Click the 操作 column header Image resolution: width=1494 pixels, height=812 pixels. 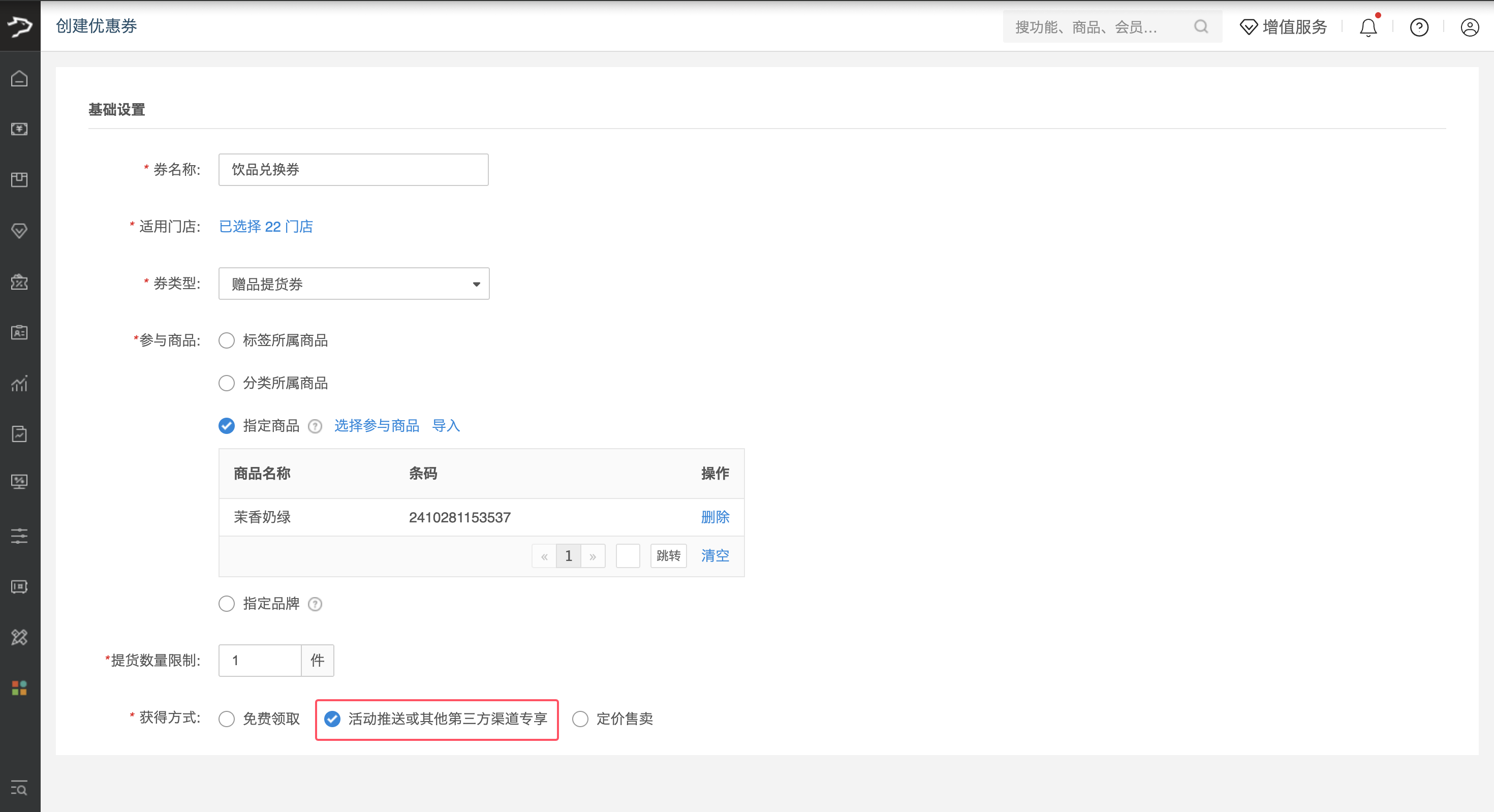pyautogui.click(x=715, y=474)
